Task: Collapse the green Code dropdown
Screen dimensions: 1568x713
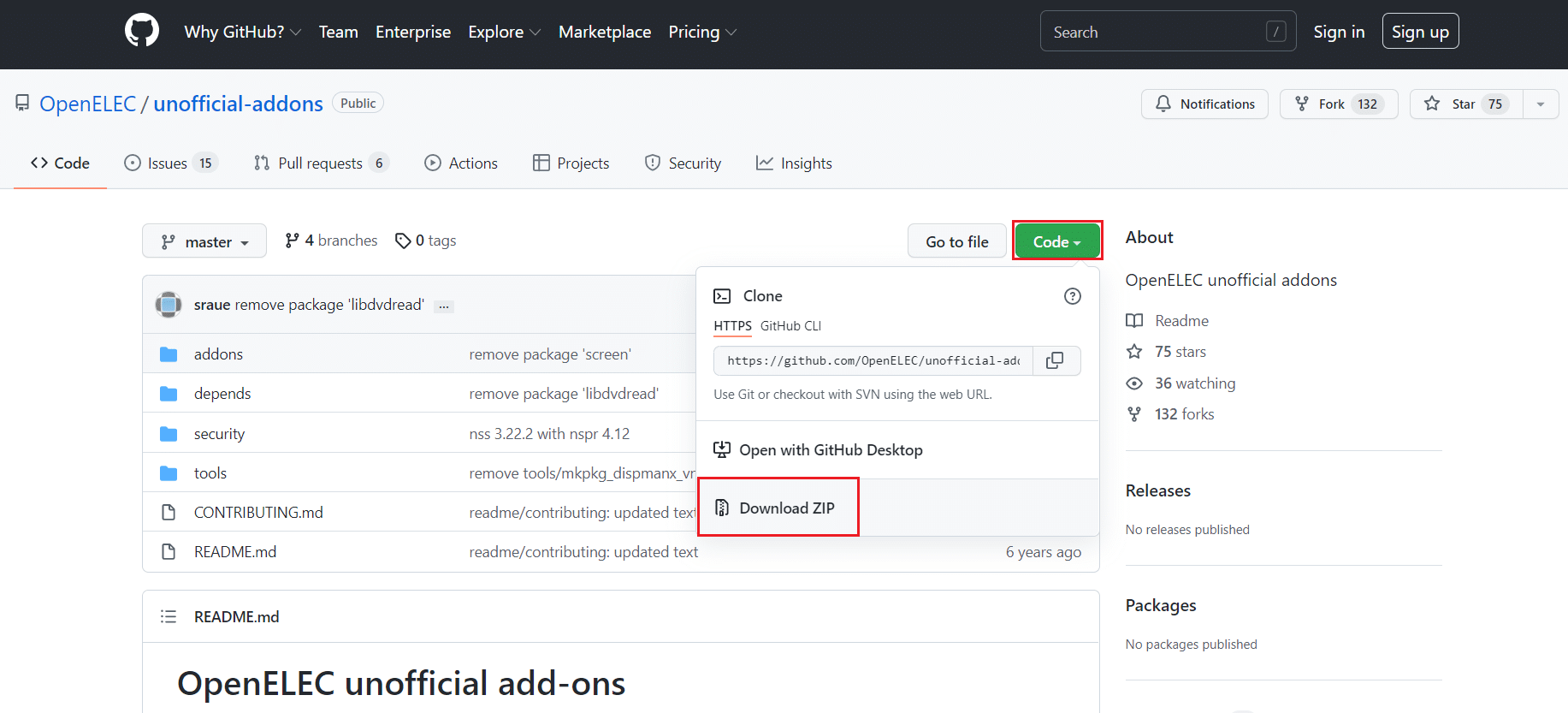Action: [1056, 241]
